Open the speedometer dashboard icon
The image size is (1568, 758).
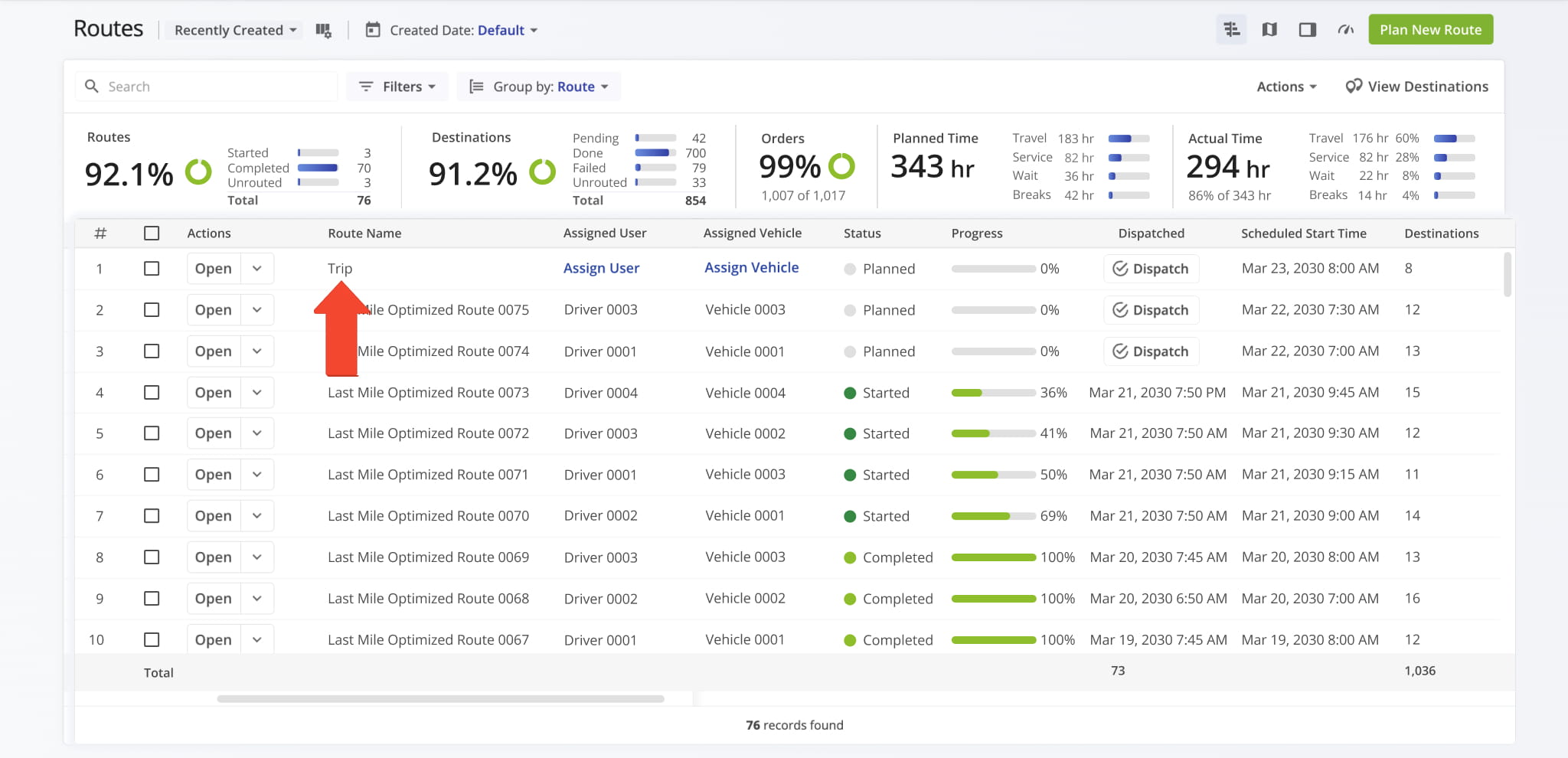tap(1345, 30)
